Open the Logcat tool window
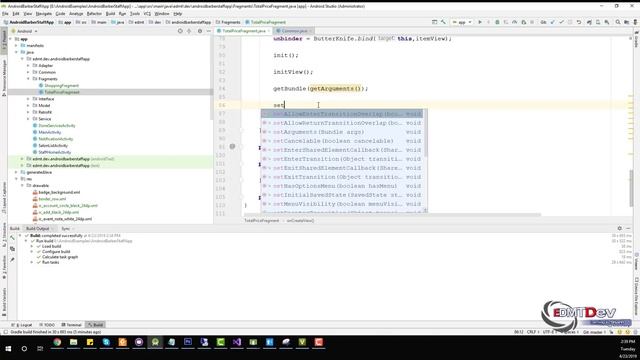This screenshot has height=360, width=640. coord(23,325)
